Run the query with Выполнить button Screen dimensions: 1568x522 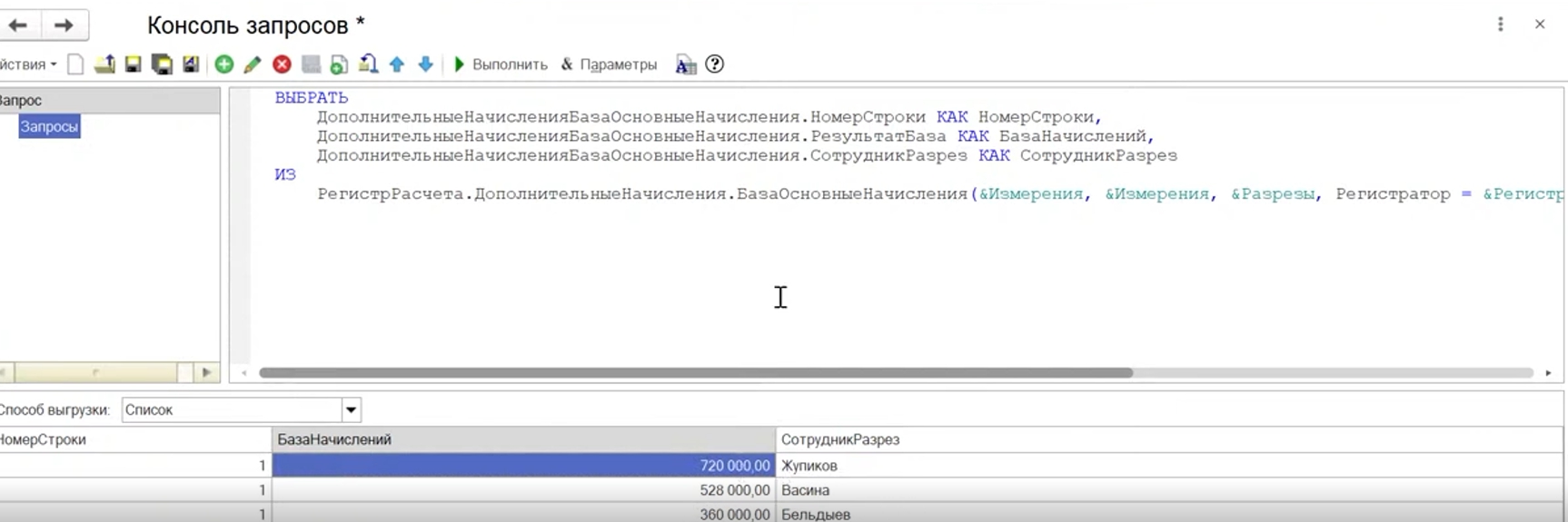[x=501, y=64]
